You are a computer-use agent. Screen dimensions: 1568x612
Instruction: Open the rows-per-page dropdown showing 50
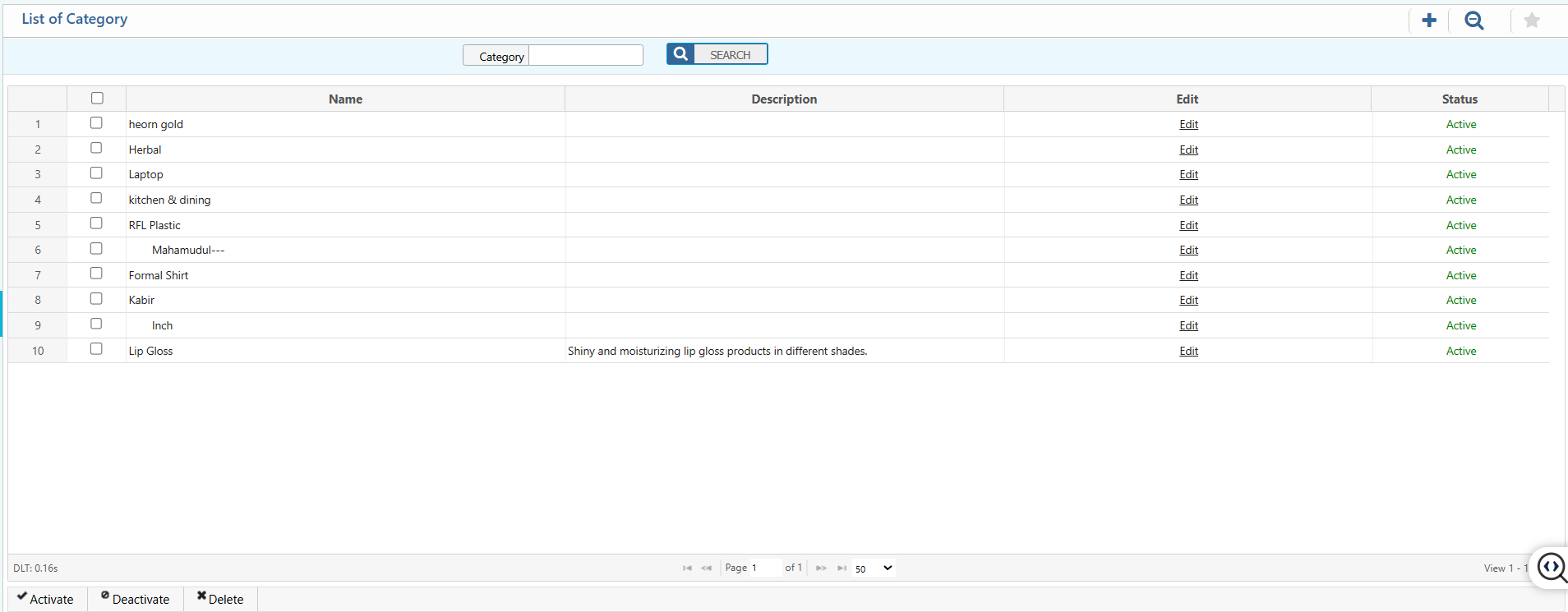click(873, 568)
